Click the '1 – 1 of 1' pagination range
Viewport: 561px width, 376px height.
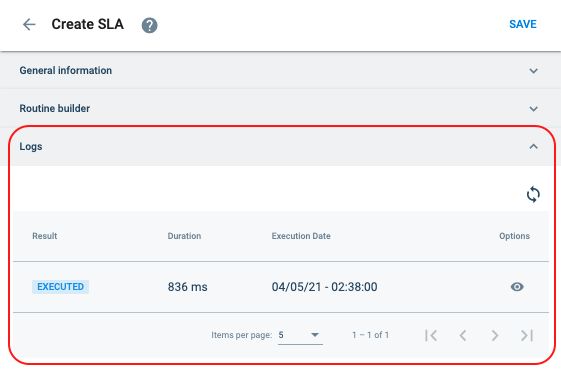coord(370,335)
